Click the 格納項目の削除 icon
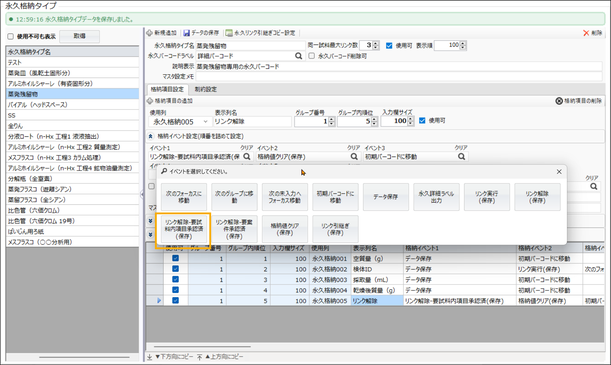Viewport: 611px width, 365px height. coord(559,101)
